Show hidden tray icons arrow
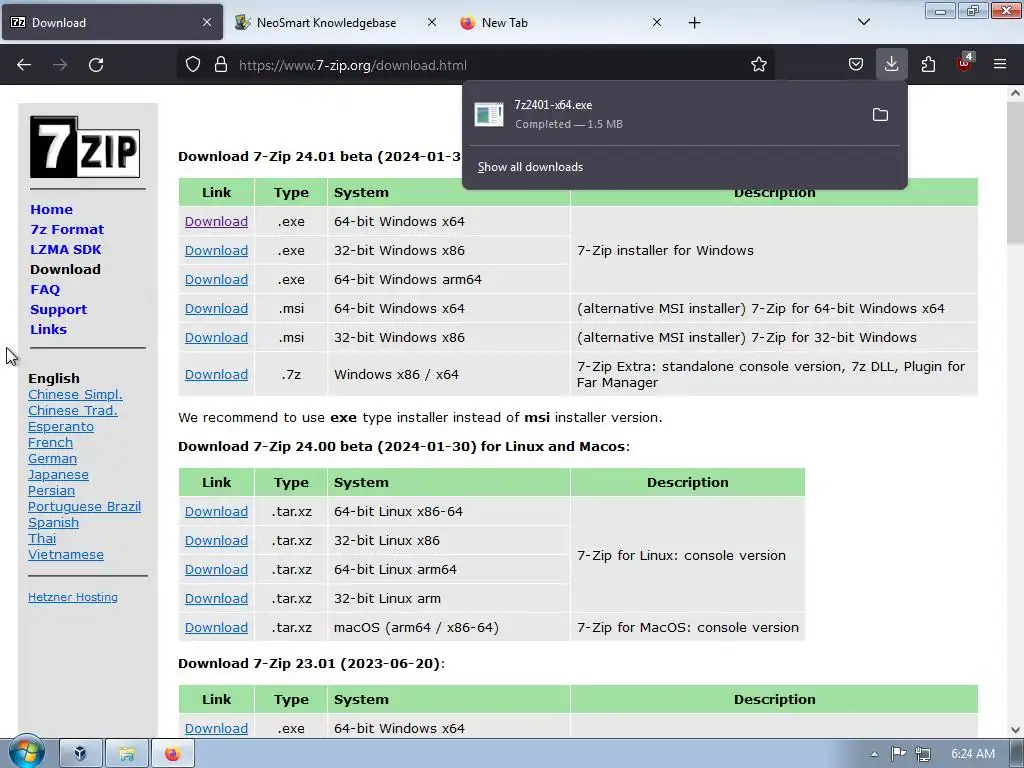The width and height of the screenshot is (1024, 768). (874, 754)
